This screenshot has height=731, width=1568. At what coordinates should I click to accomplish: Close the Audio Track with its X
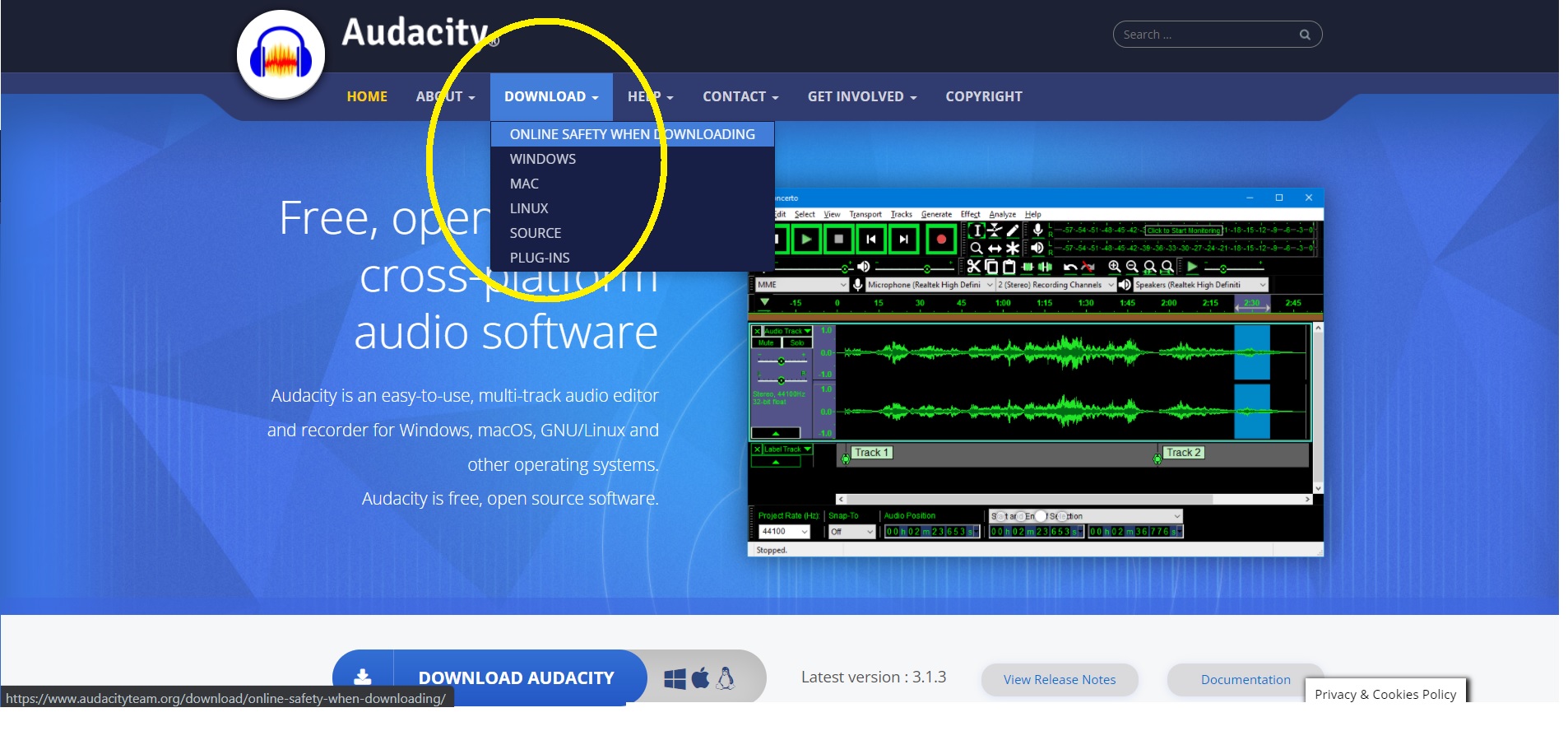pyautogui.click(x=757, y=331)
